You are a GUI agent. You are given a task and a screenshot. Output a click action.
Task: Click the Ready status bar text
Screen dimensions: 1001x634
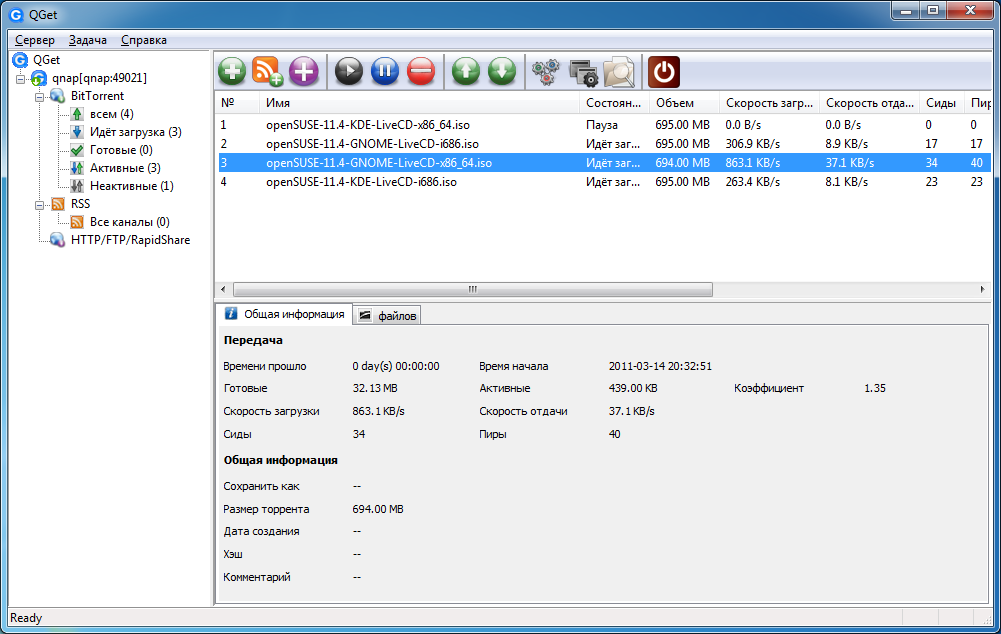coord(26,618)
